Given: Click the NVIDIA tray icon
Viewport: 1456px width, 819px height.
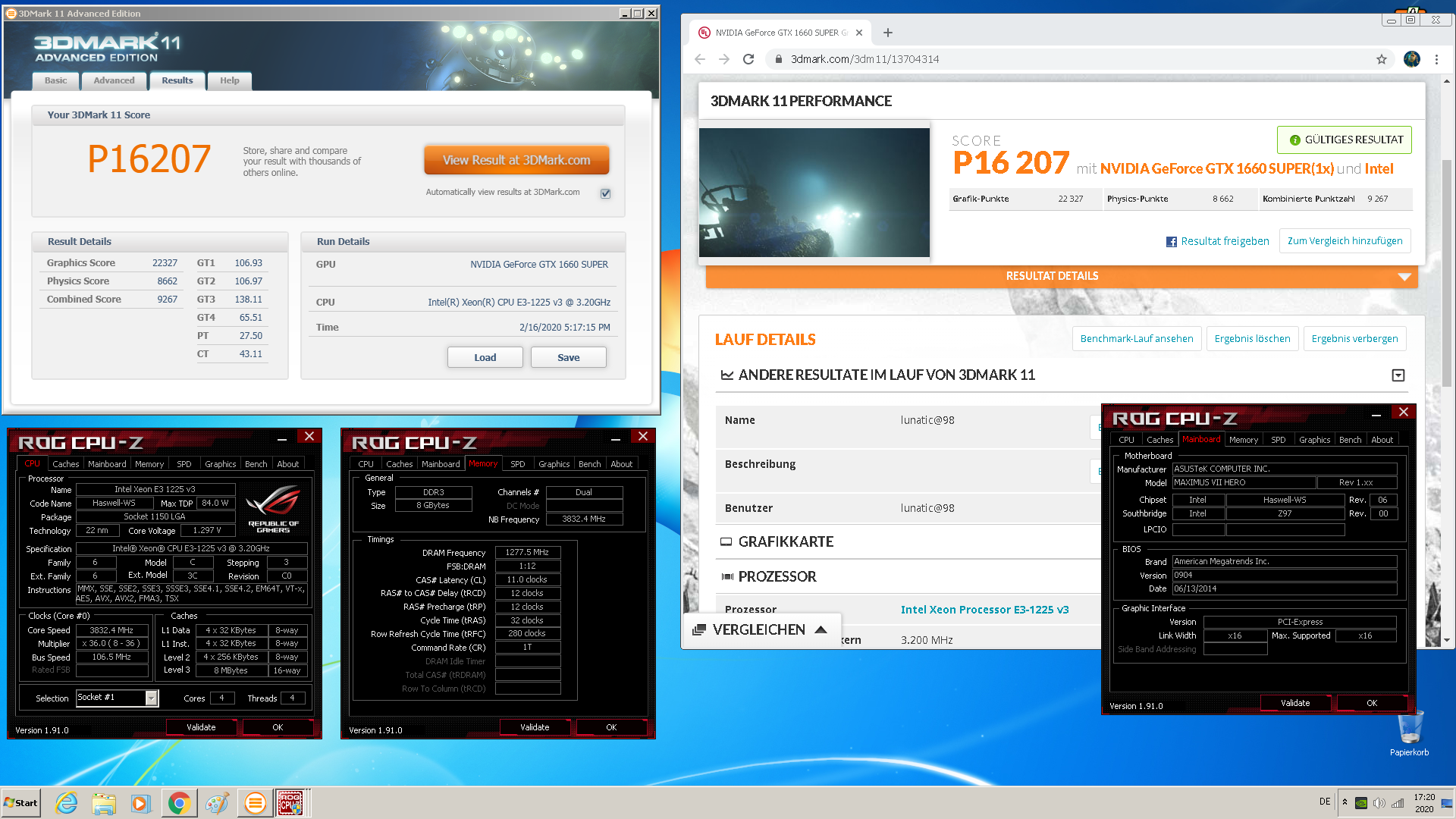Looking at the screenshot, I should tap(1361, 803).
